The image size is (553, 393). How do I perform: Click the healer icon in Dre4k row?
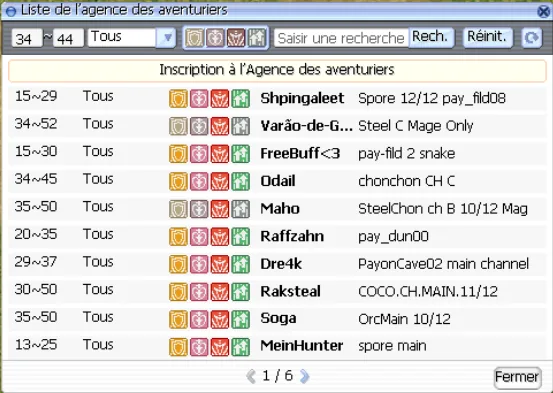coord(199,264)
